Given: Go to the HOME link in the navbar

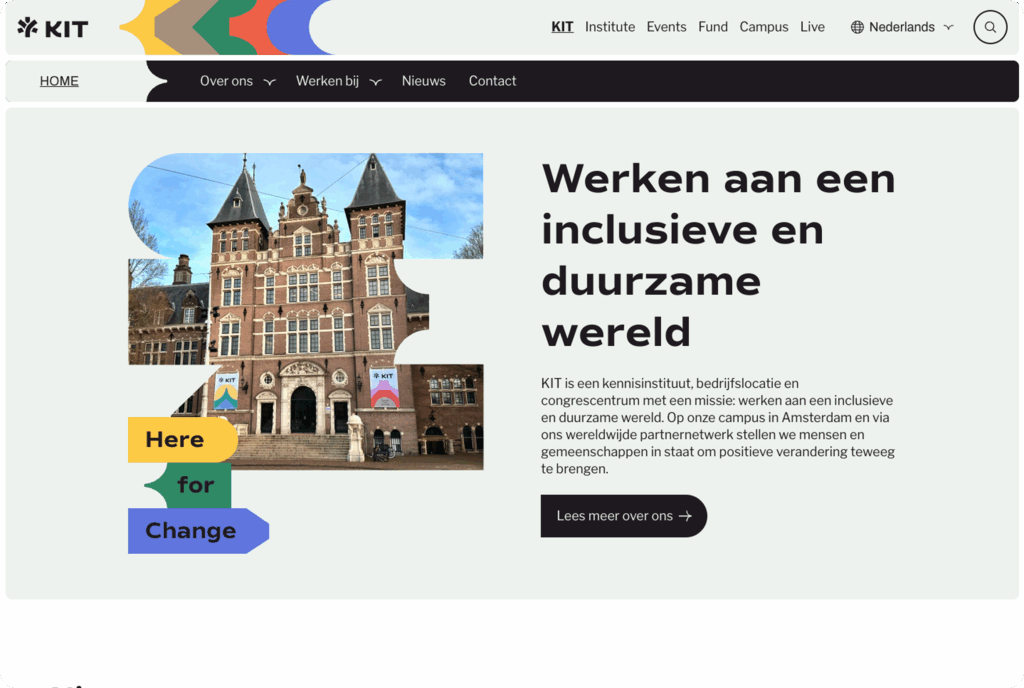Looking at the screenshot, I should 58,81.
